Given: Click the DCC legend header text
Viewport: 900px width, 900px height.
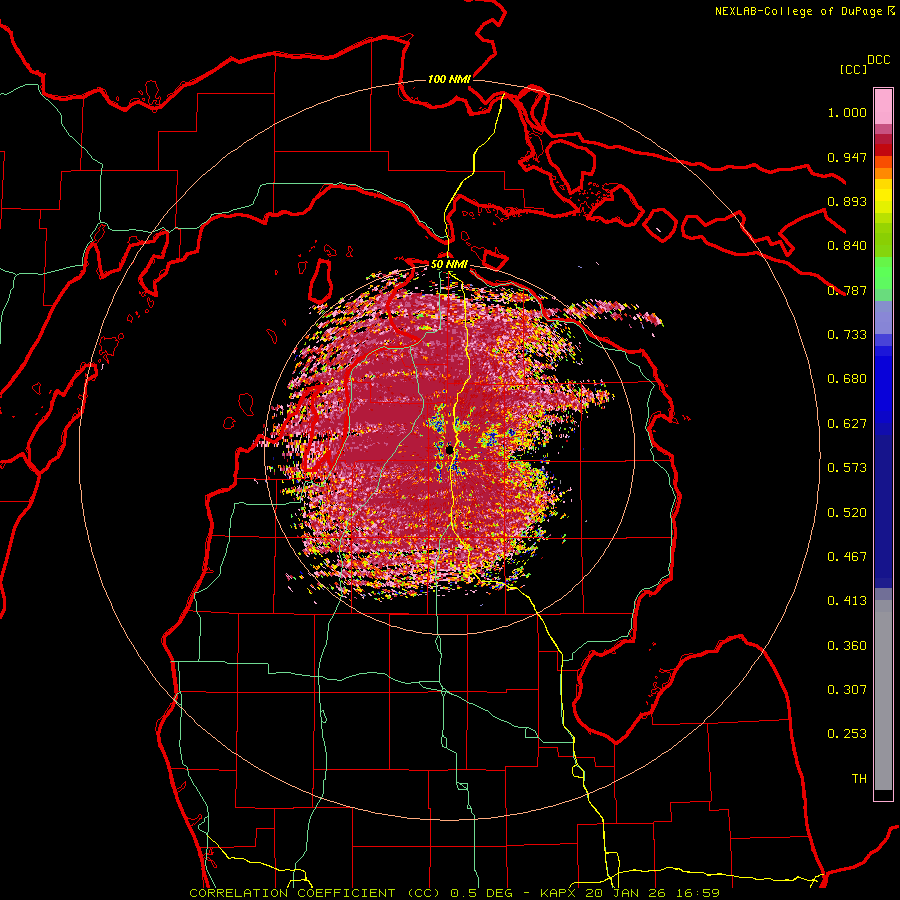Looking at the screenshot, I should coord(878,60).
